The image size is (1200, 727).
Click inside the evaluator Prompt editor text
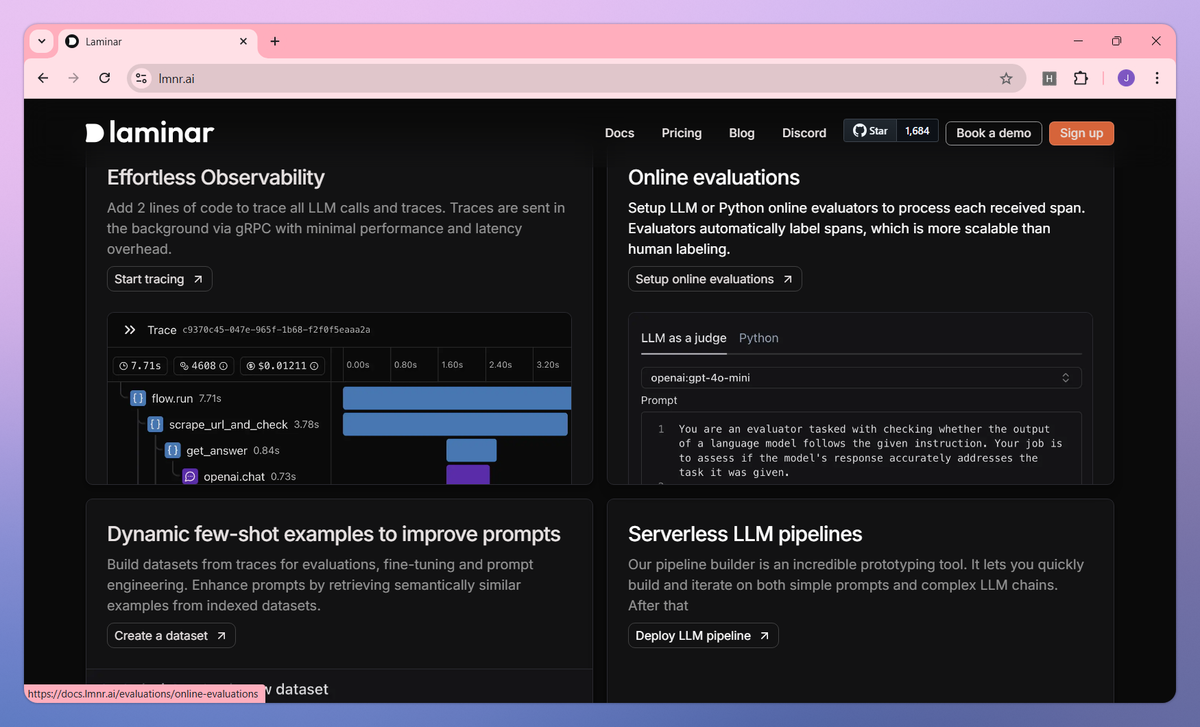coord(869,450)
